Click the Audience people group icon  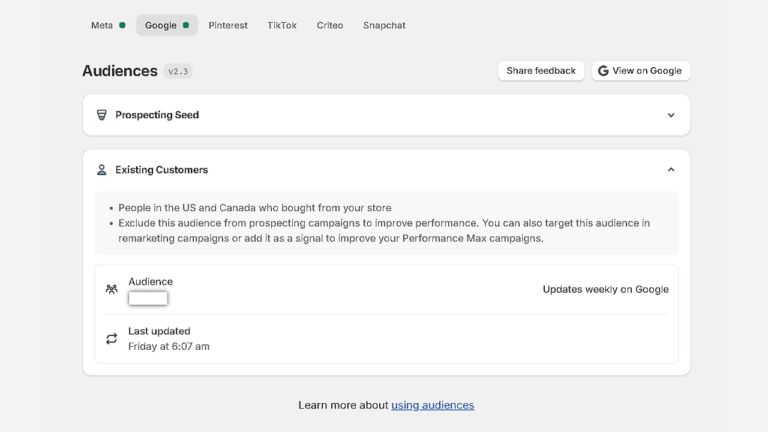[112, 289]
